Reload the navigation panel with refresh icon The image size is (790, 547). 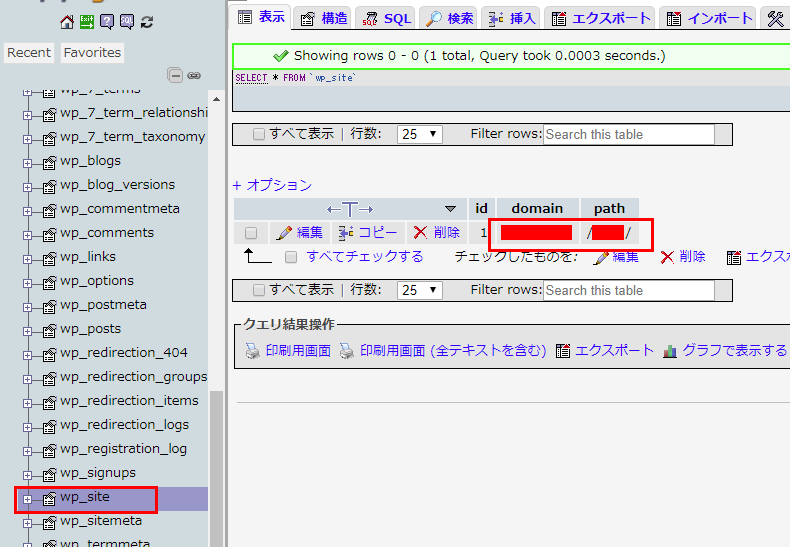pyautogui.click(x=147, y=21)
